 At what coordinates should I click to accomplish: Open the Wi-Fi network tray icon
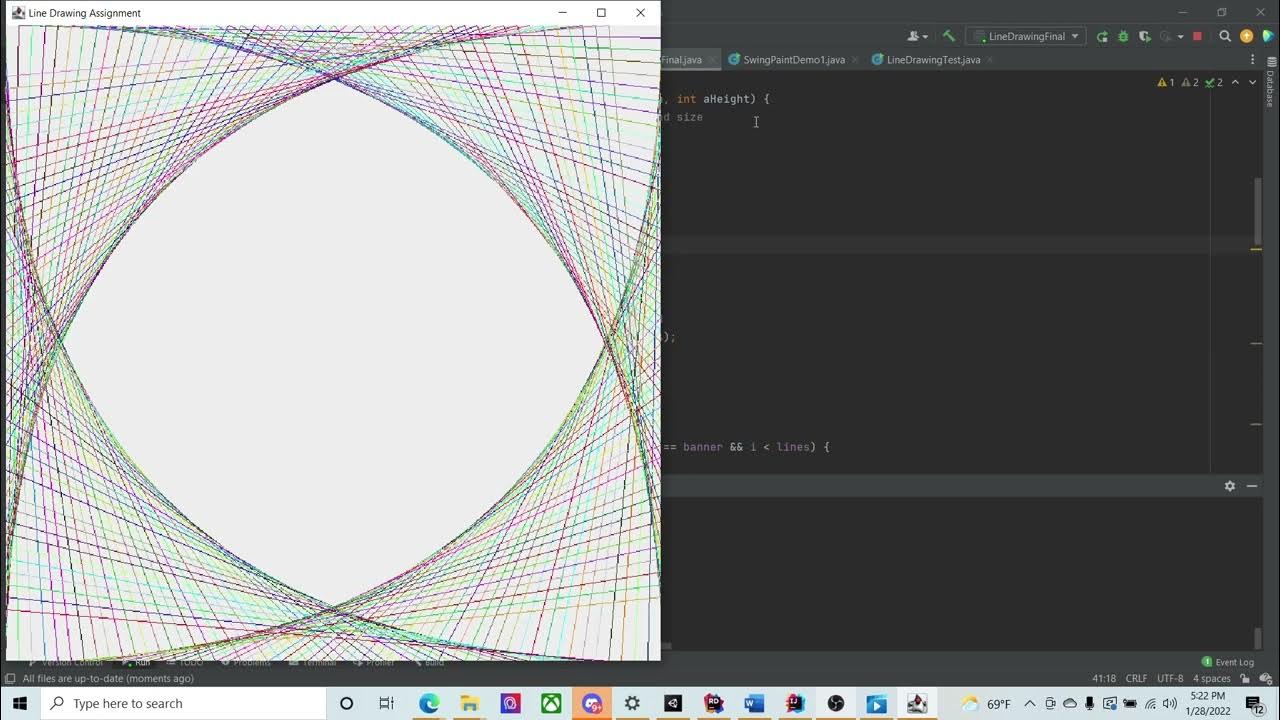(1150, 704)
